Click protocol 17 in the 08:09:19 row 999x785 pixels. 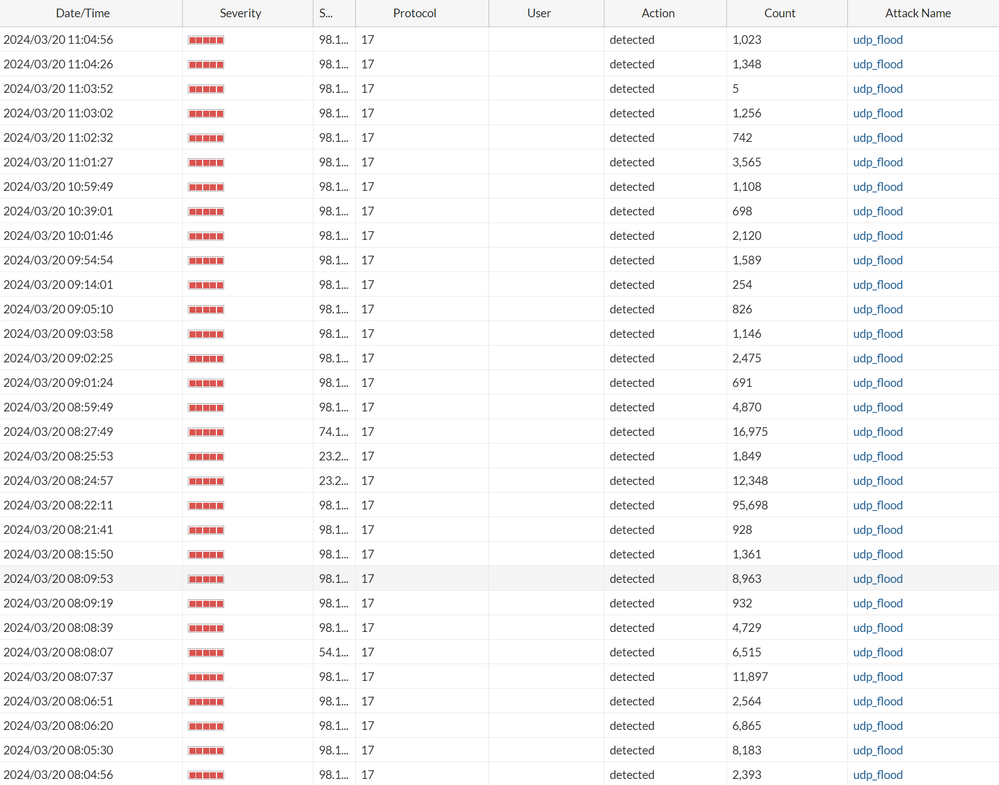[x=368, y=603]
